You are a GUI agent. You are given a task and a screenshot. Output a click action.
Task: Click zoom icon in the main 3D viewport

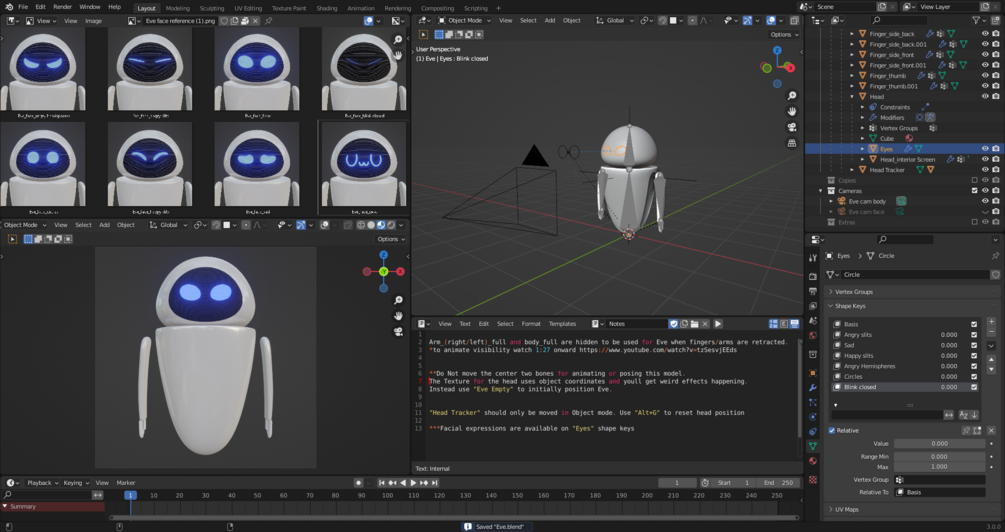(792, 96)
